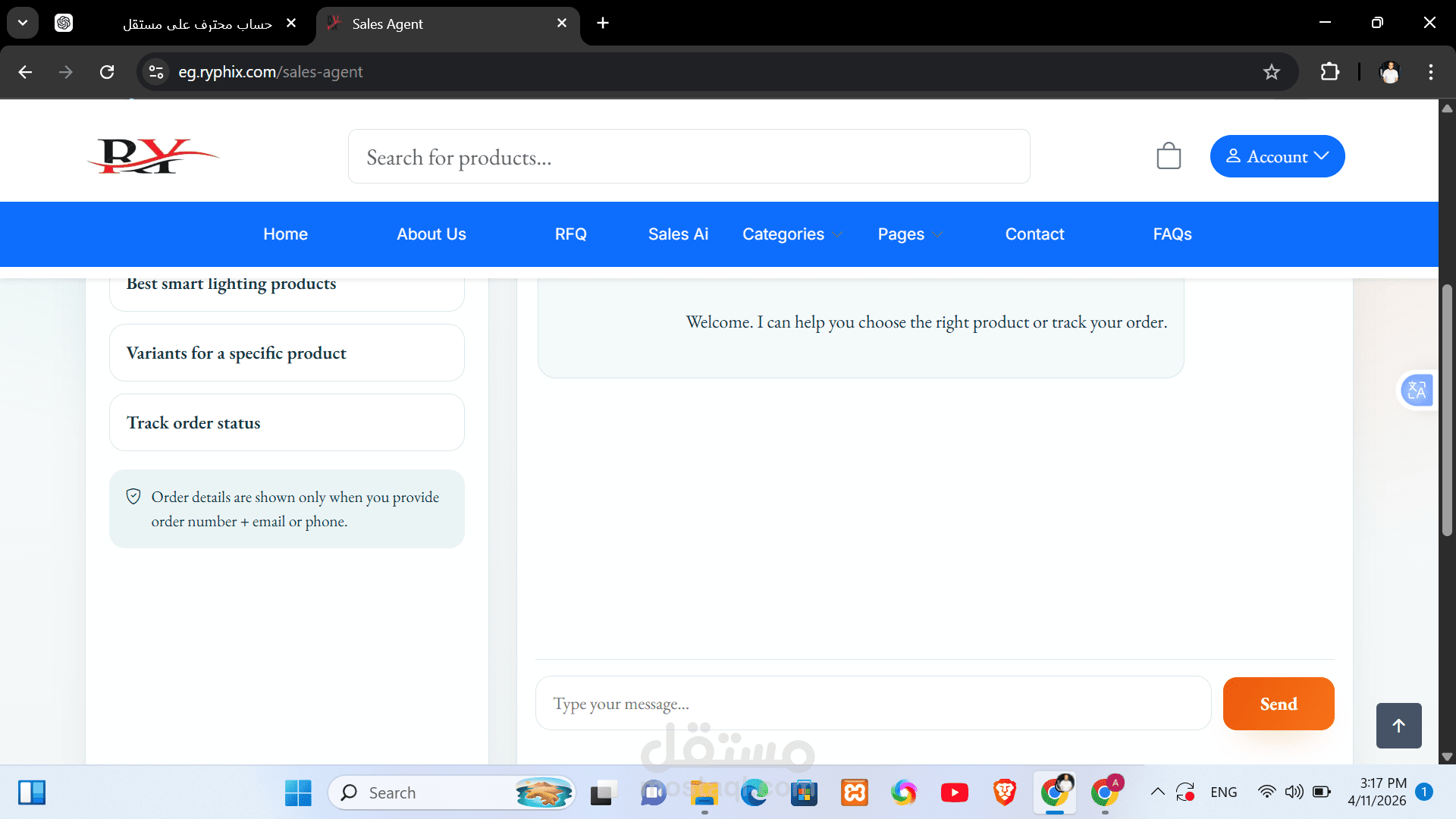Viewport: 1456px width, 819px height.
Task: Open the site information icon in the address bar
Action: [x=155, y=72]
